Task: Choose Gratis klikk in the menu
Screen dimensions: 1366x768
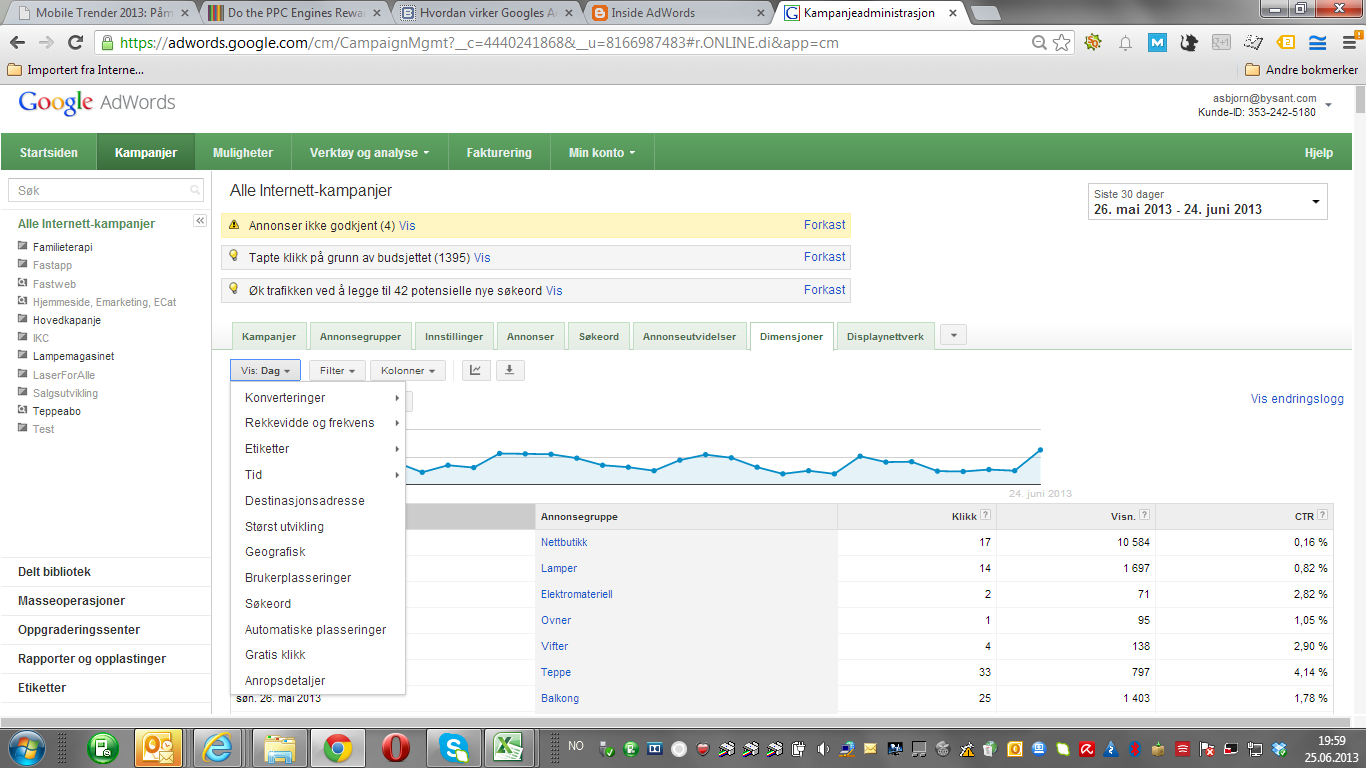Action: (318, 655)
